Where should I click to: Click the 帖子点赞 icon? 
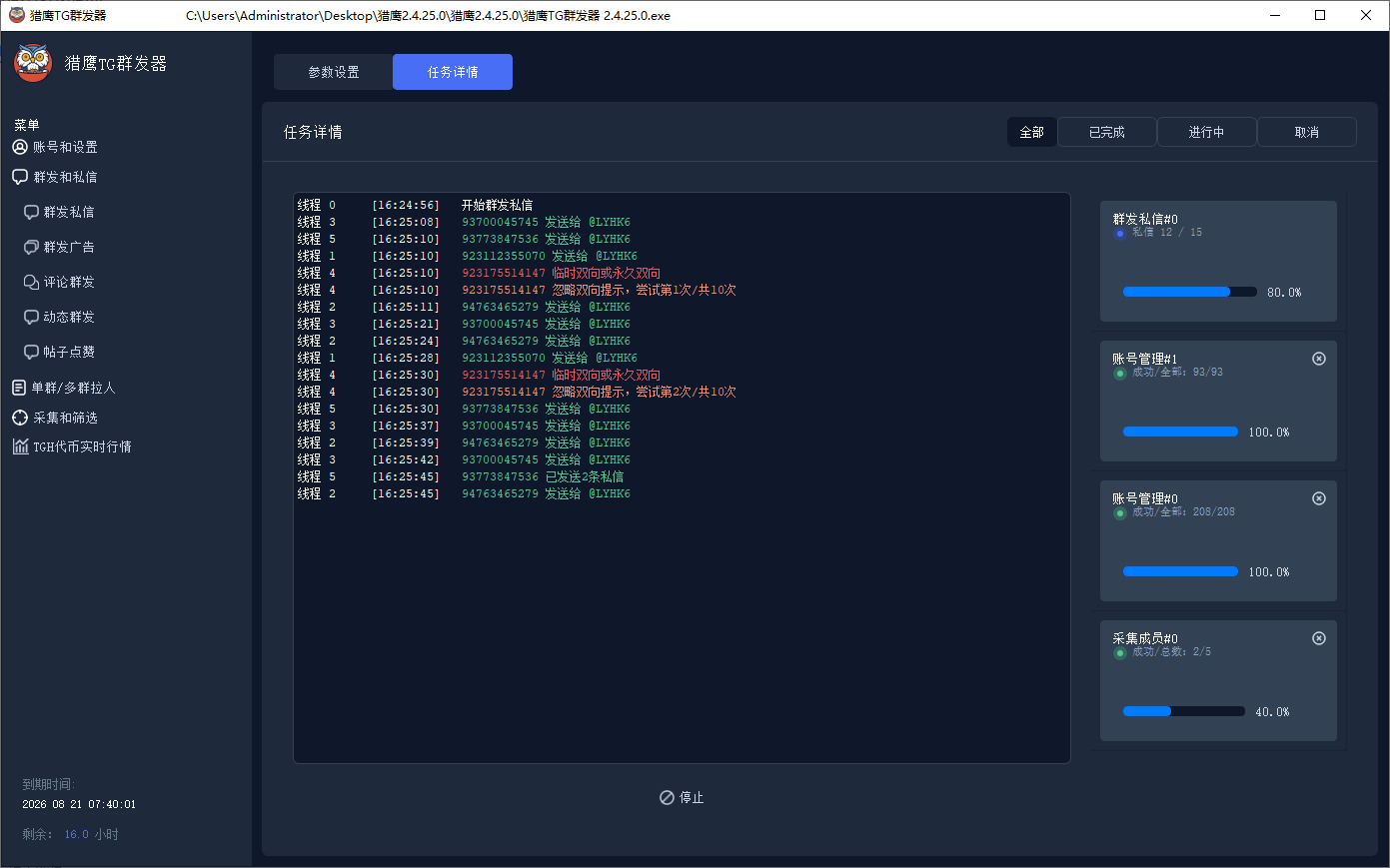click(31, 352)
